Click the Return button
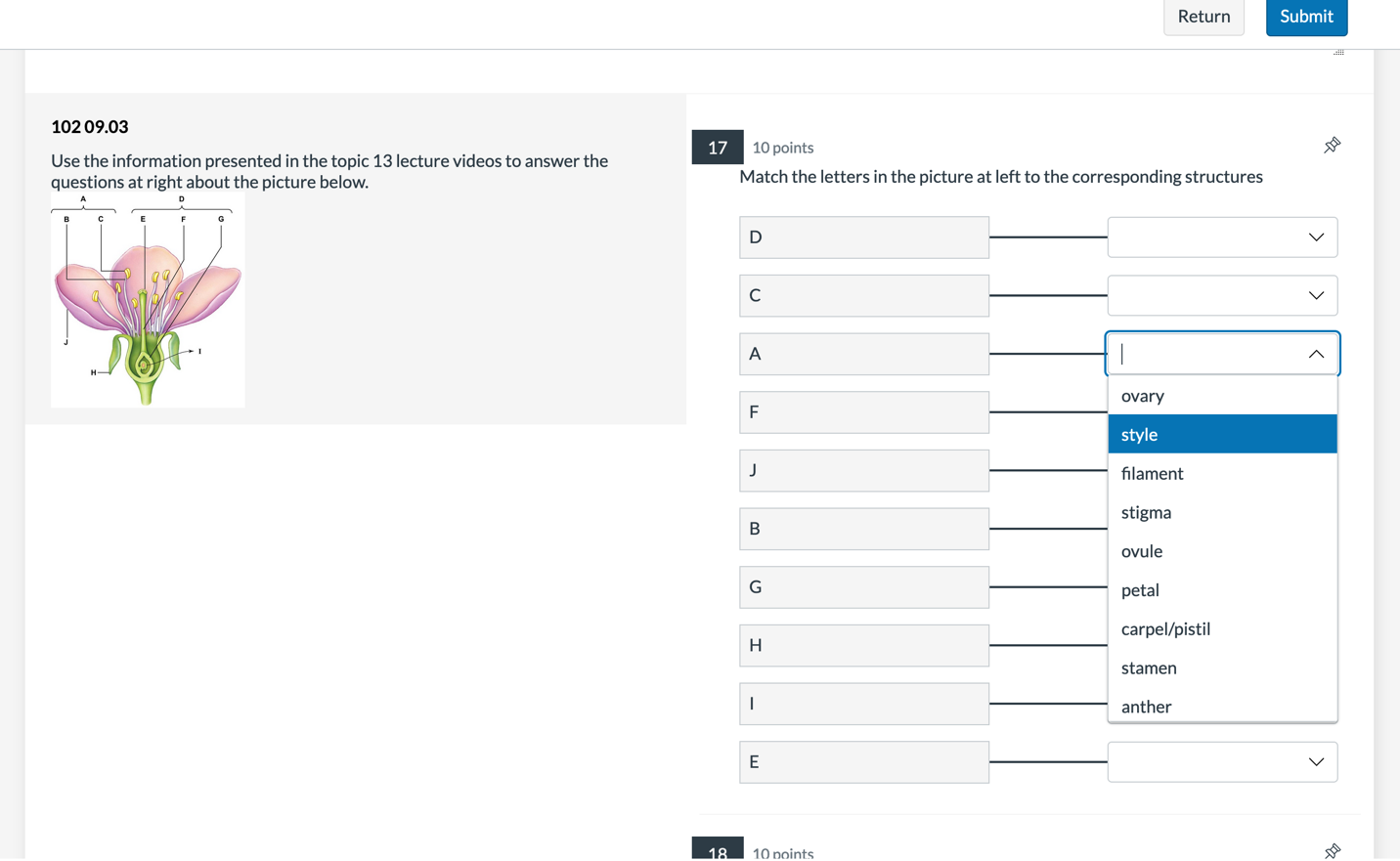 tap(1203, 17)
